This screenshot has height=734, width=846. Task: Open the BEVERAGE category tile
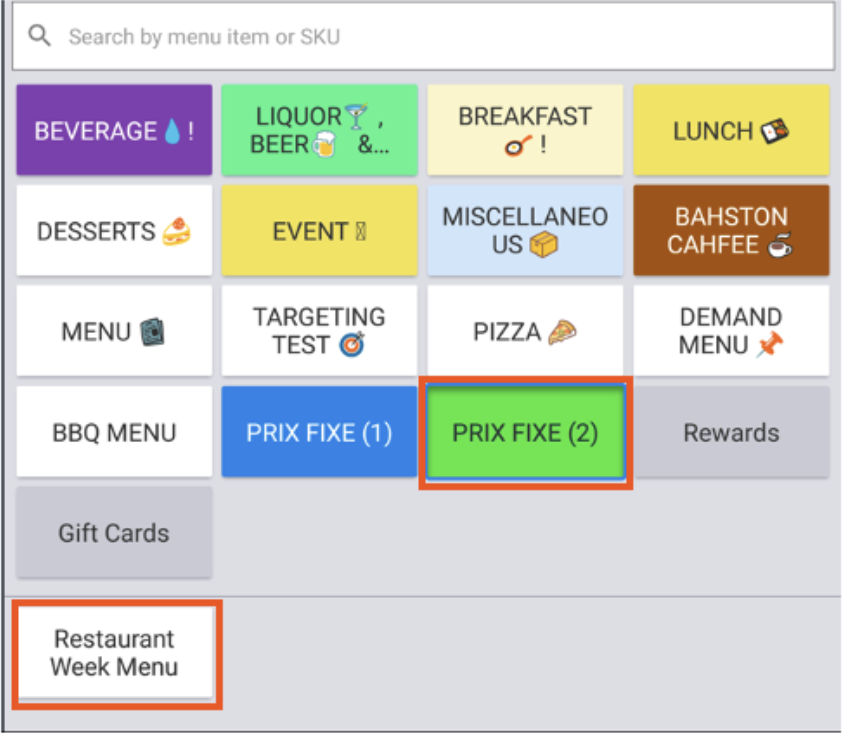click(113, 130)
